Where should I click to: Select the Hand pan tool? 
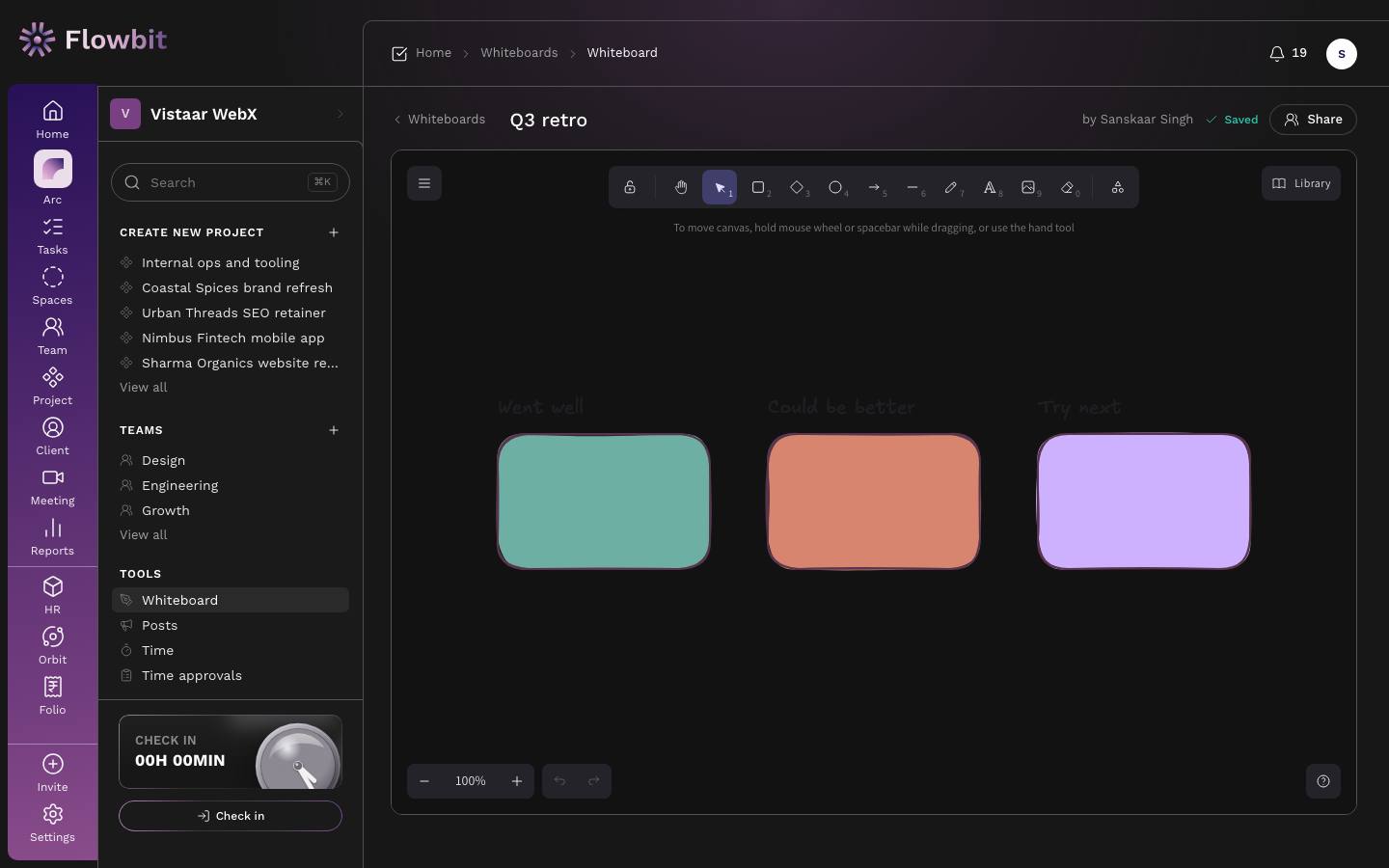(x=681, y=187)
